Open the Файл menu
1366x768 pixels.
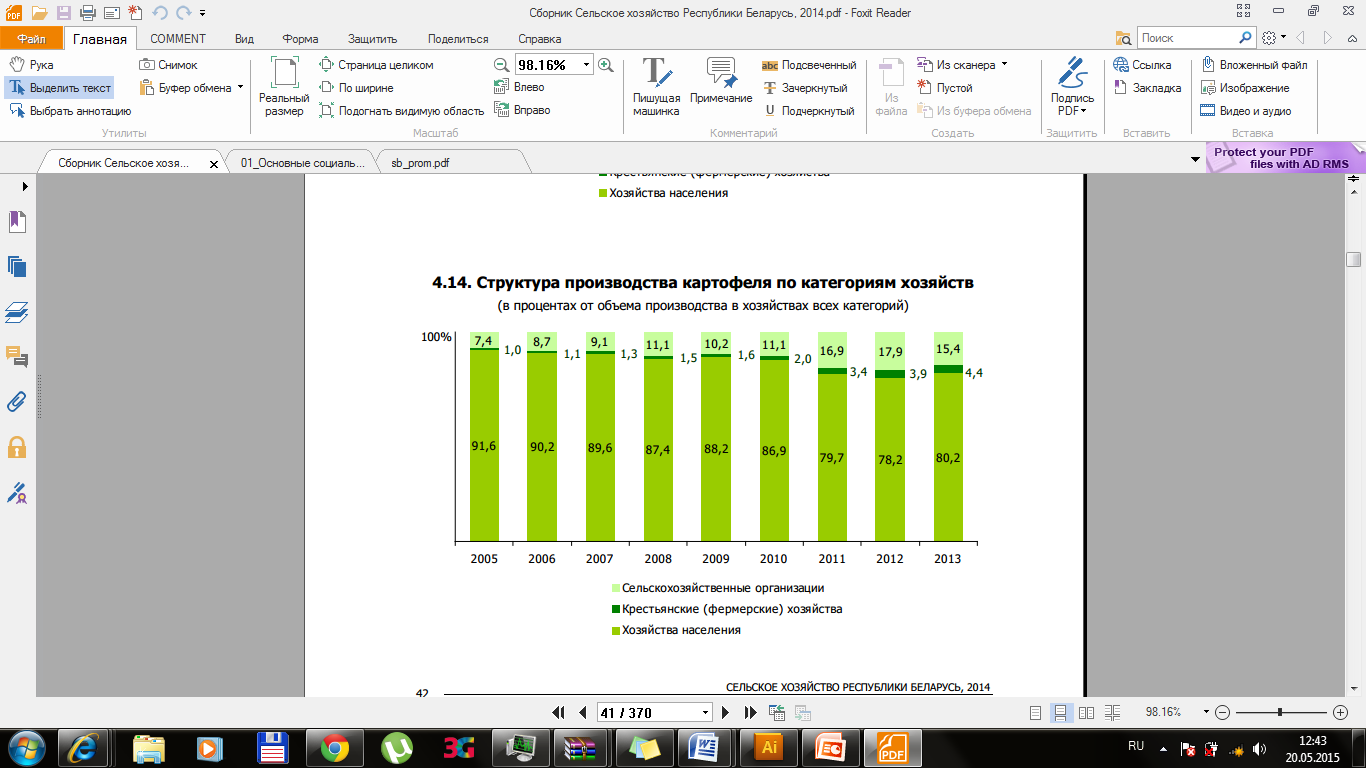tap(31, 39)
